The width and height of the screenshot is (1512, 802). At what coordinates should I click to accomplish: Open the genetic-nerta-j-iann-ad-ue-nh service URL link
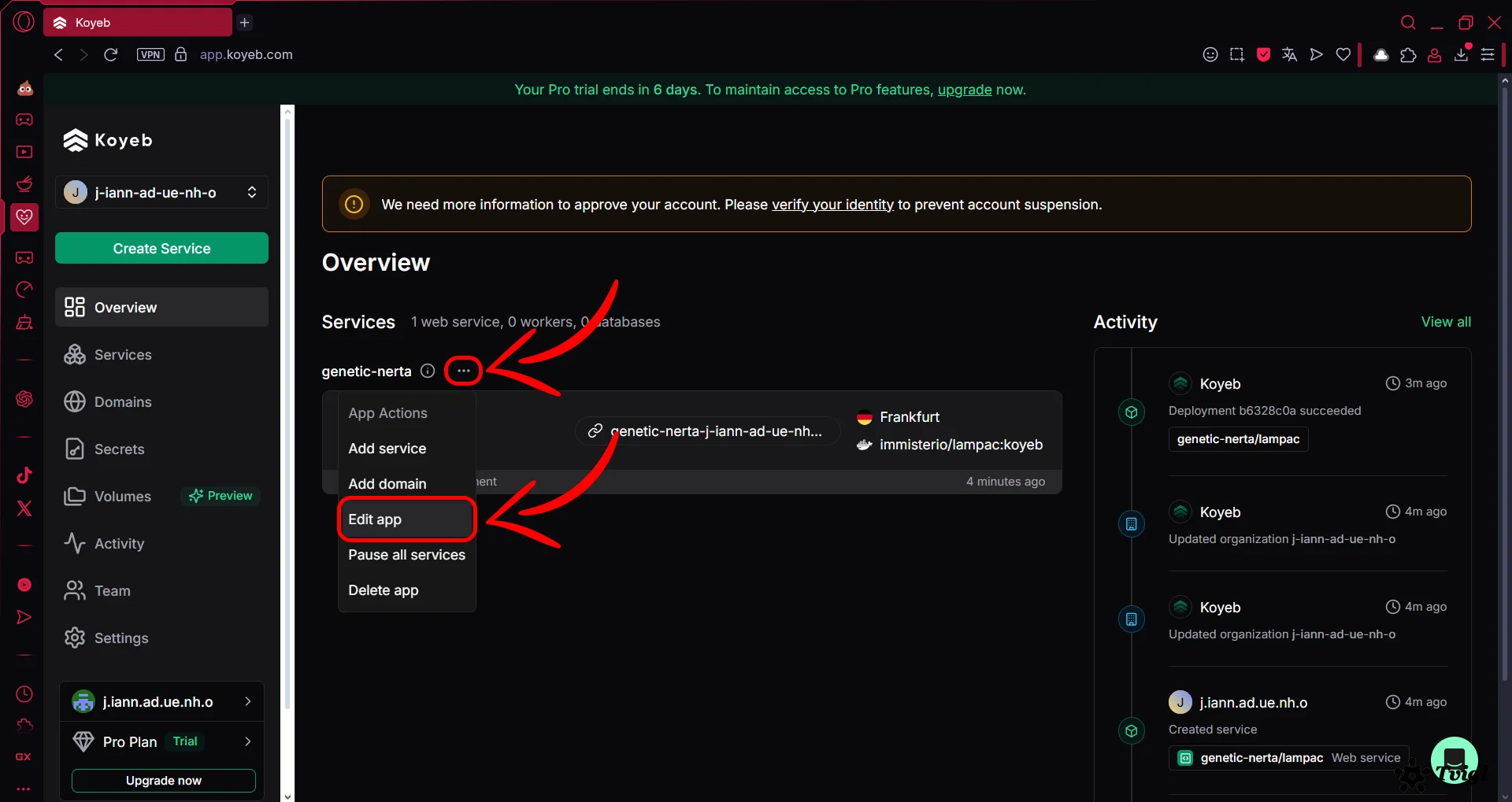[x=707, y=431]
